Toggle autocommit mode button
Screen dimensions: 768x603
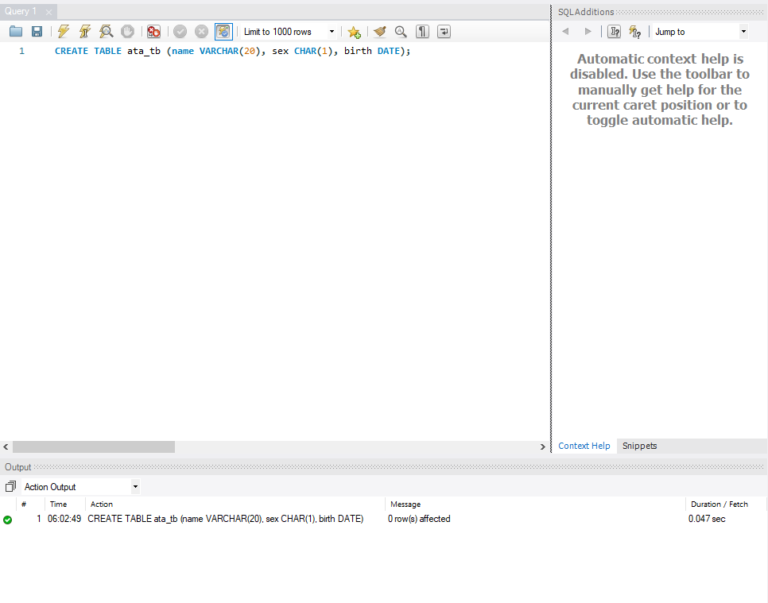(223, 32)
